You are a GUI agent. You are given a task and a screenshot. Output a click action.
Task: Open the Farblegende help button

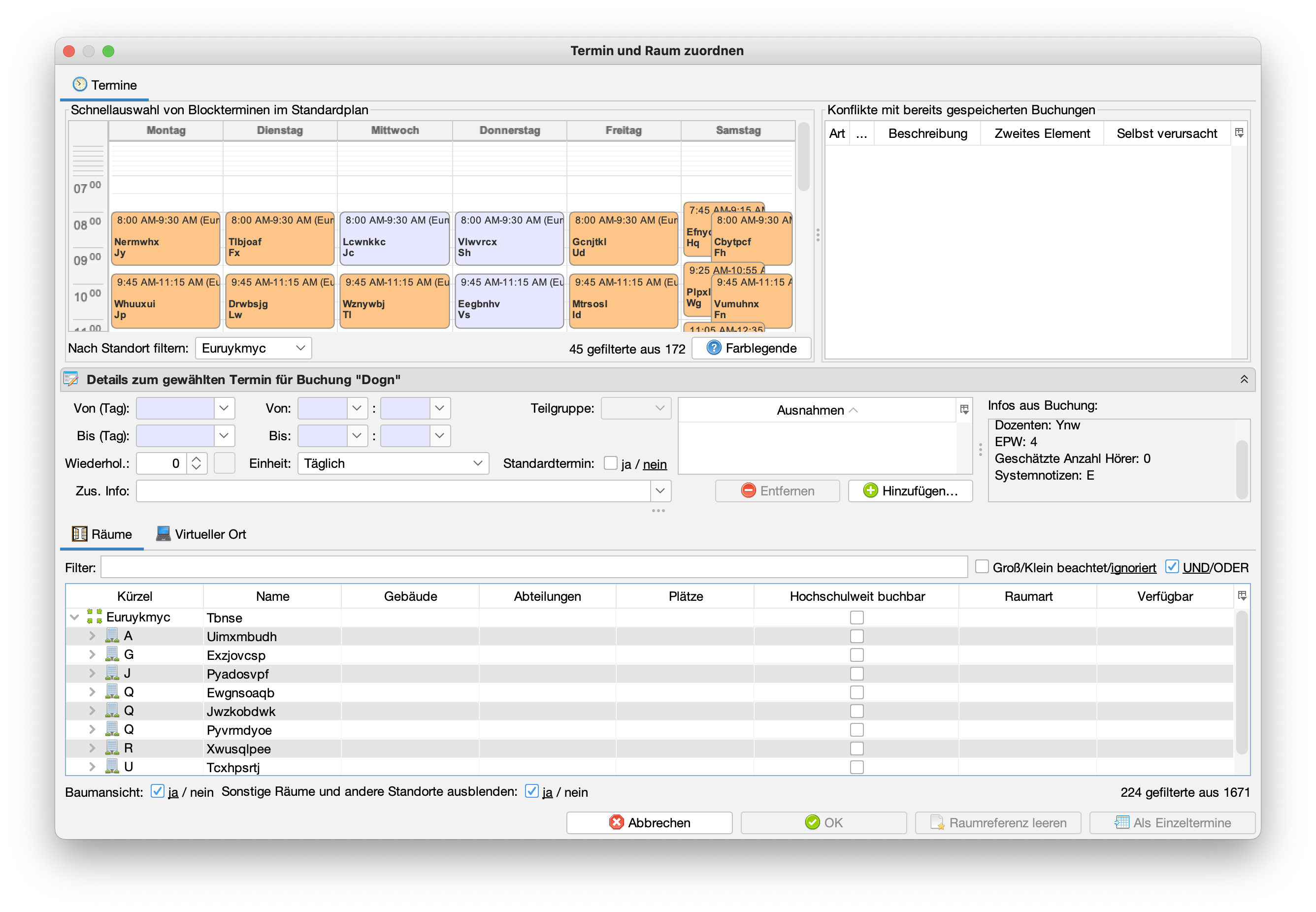point(751,348)
